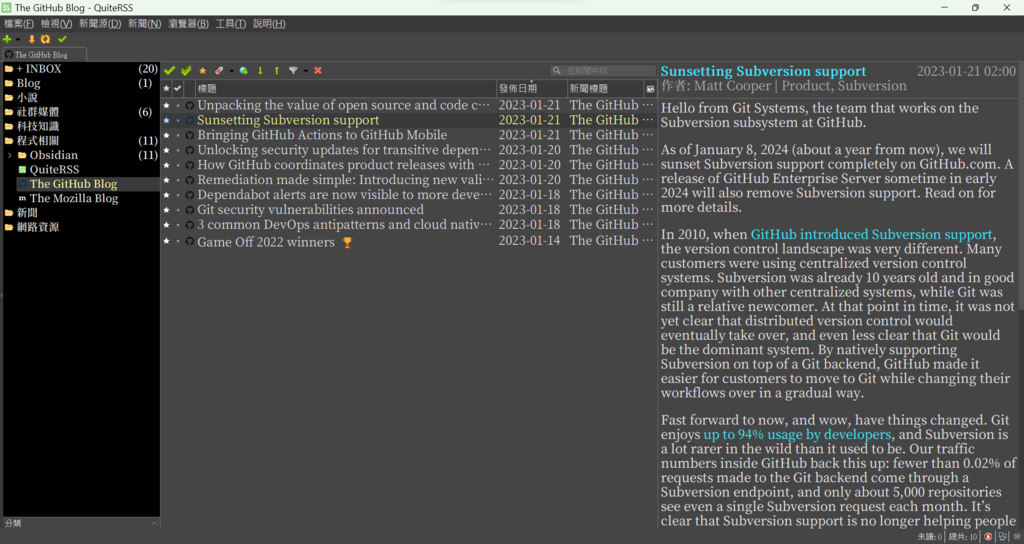Viewport: 1024px width, 544px height.
Task: Select The GitHub Blog tab
Action: click(x=44, y=55)
